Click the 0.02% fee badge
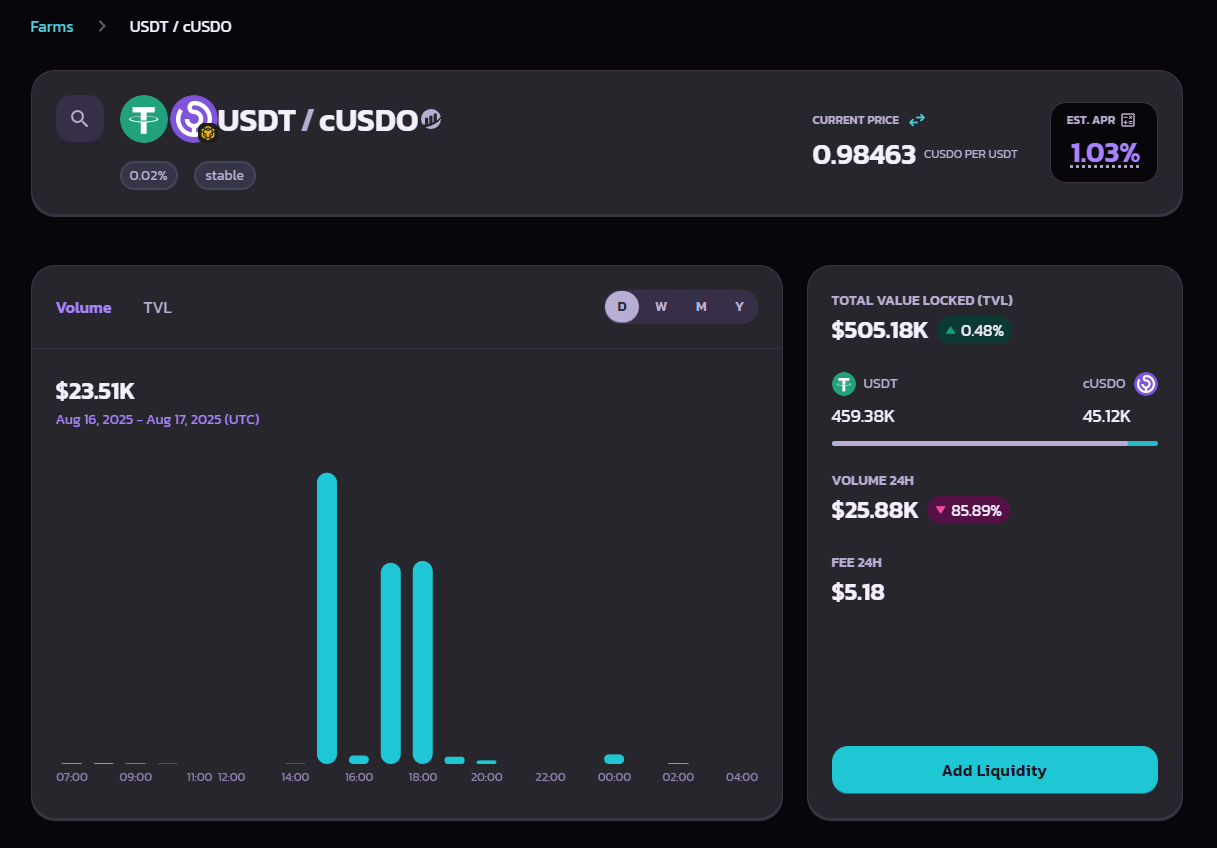1217x848 pixels. (149, 176)
